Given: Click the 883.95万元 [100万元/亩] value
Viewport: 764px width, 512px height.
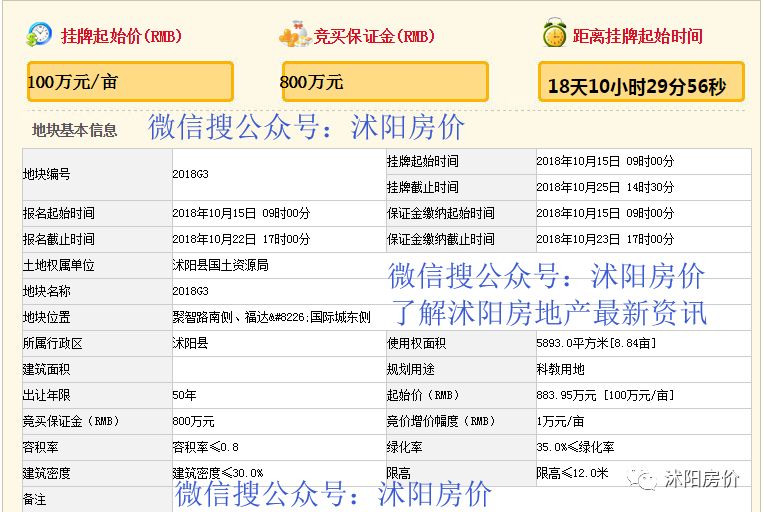Looking at the screenshot, I should tap(606, 396).
